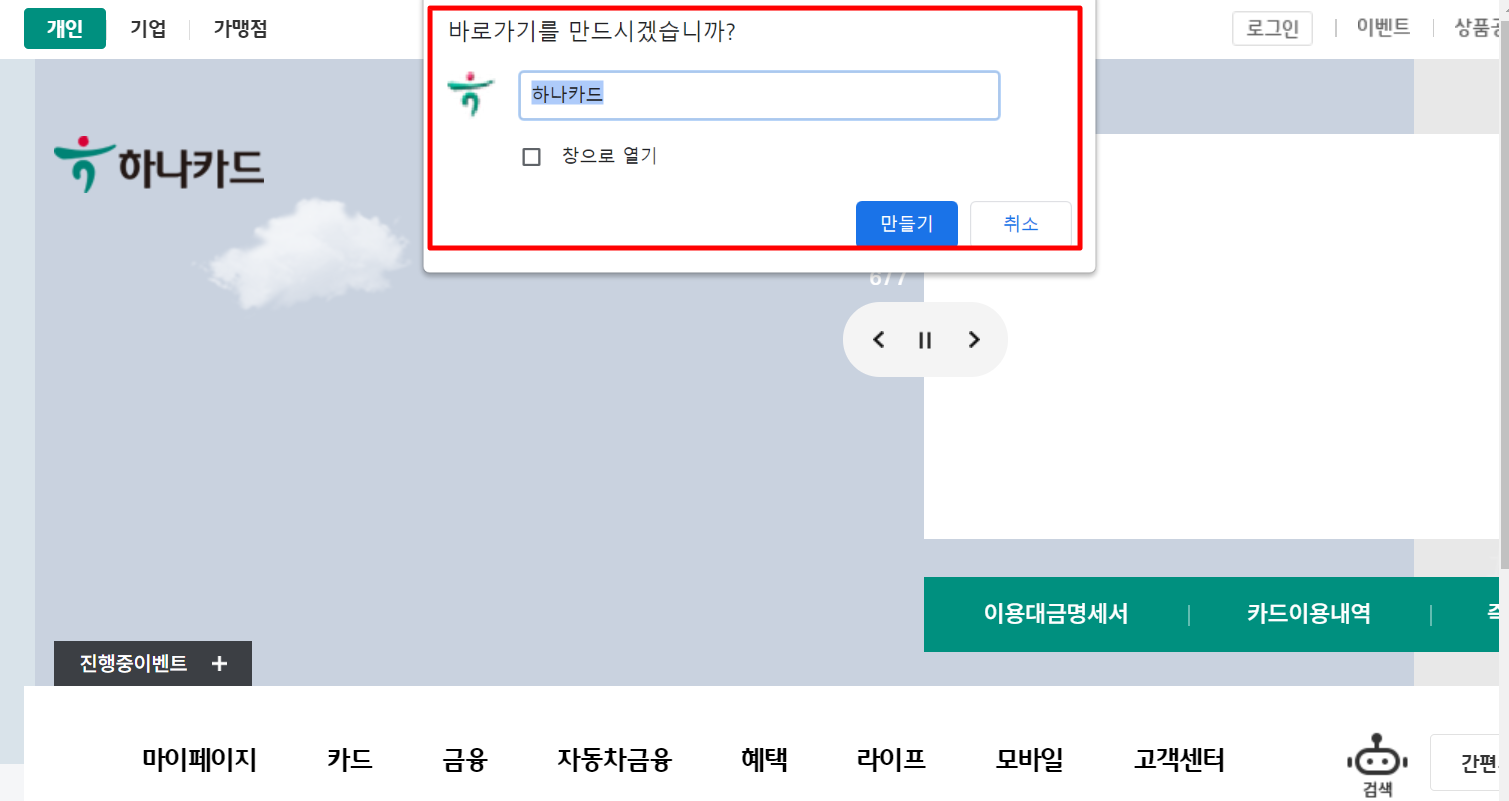
Task: Enable the 창으로 열기 checkbox
Action: [532, 157]
